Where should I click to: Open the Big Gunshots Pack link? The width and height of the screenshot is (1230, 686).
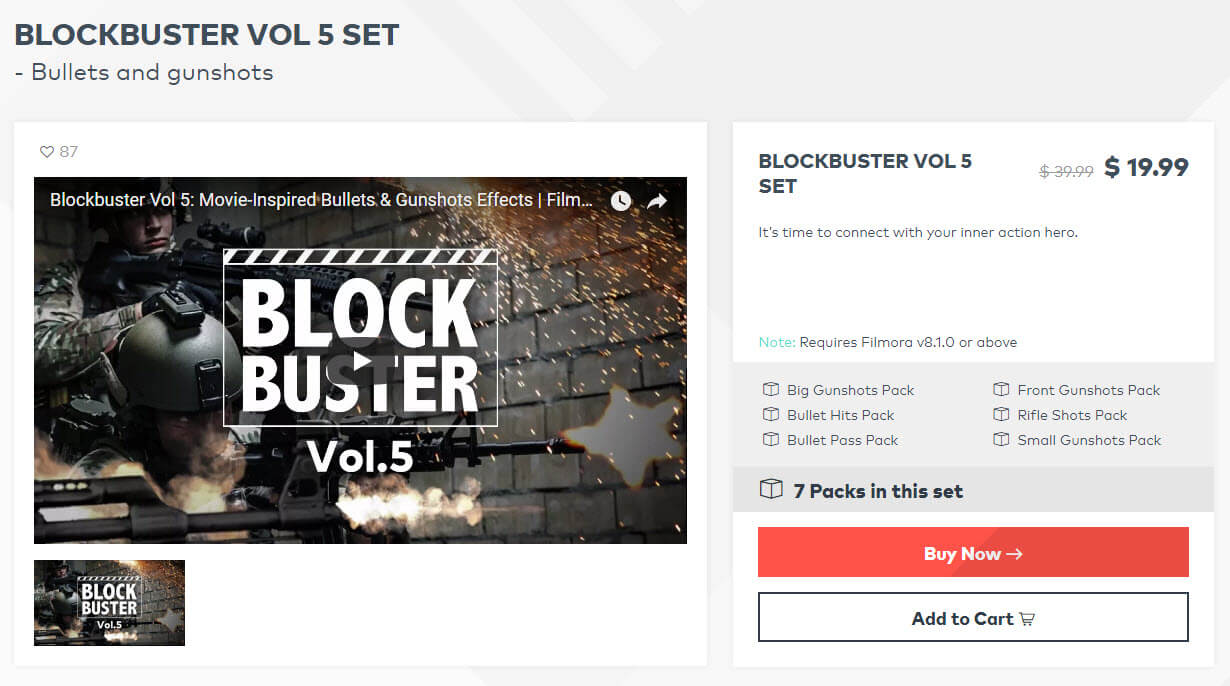tap(850, 390)
